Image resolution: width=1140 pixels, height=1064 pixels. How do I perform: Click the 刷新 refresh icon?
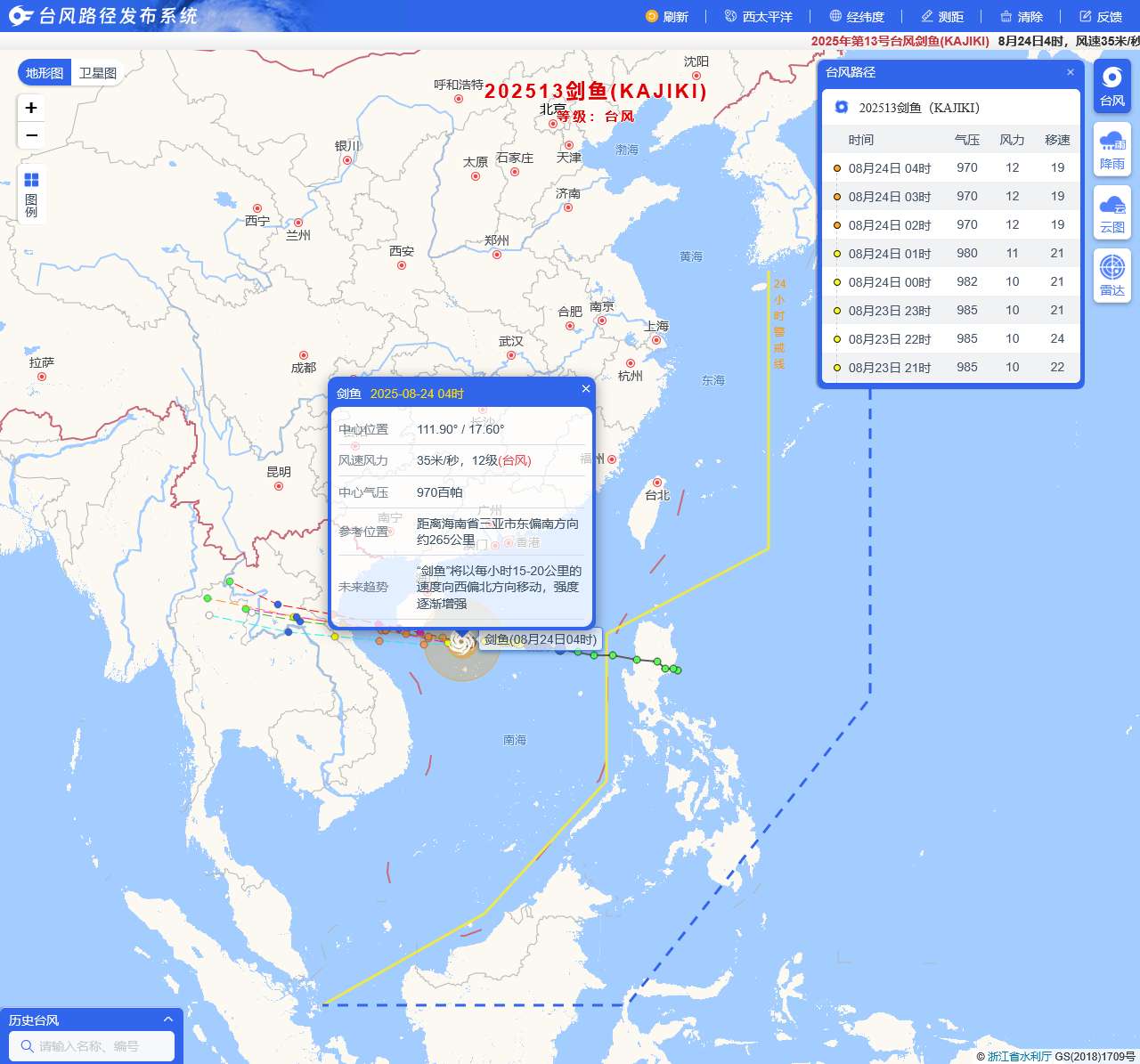coord(652,16)
